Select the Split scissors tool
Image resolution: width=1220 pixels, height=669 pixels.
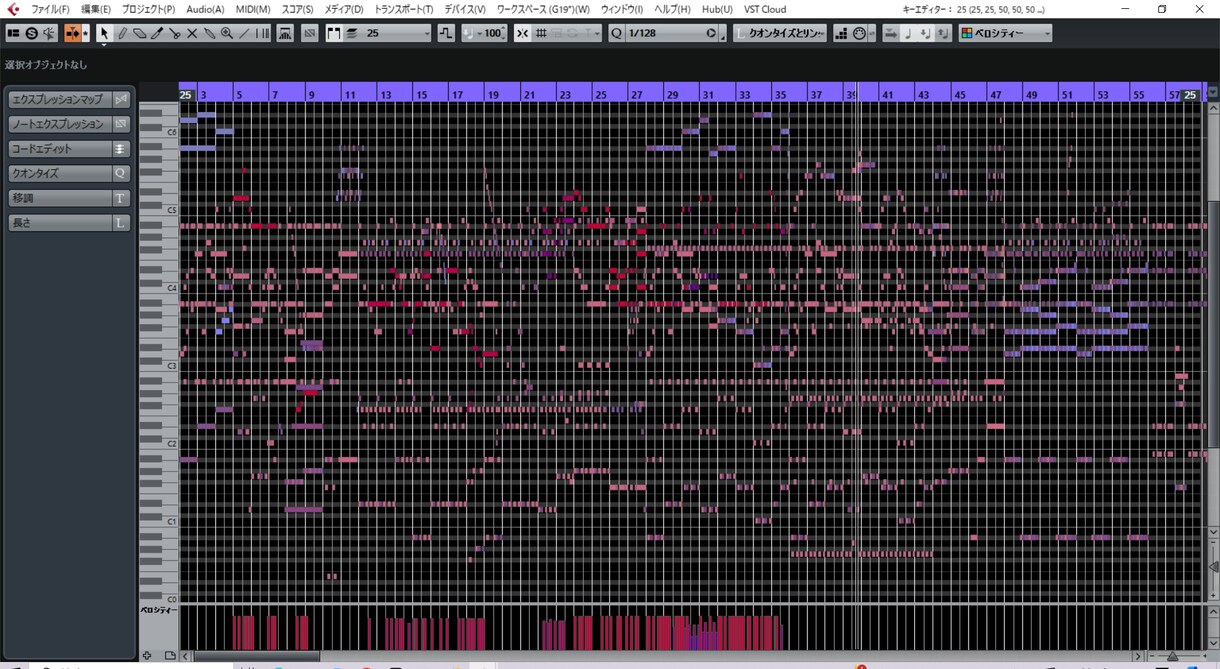174,33
